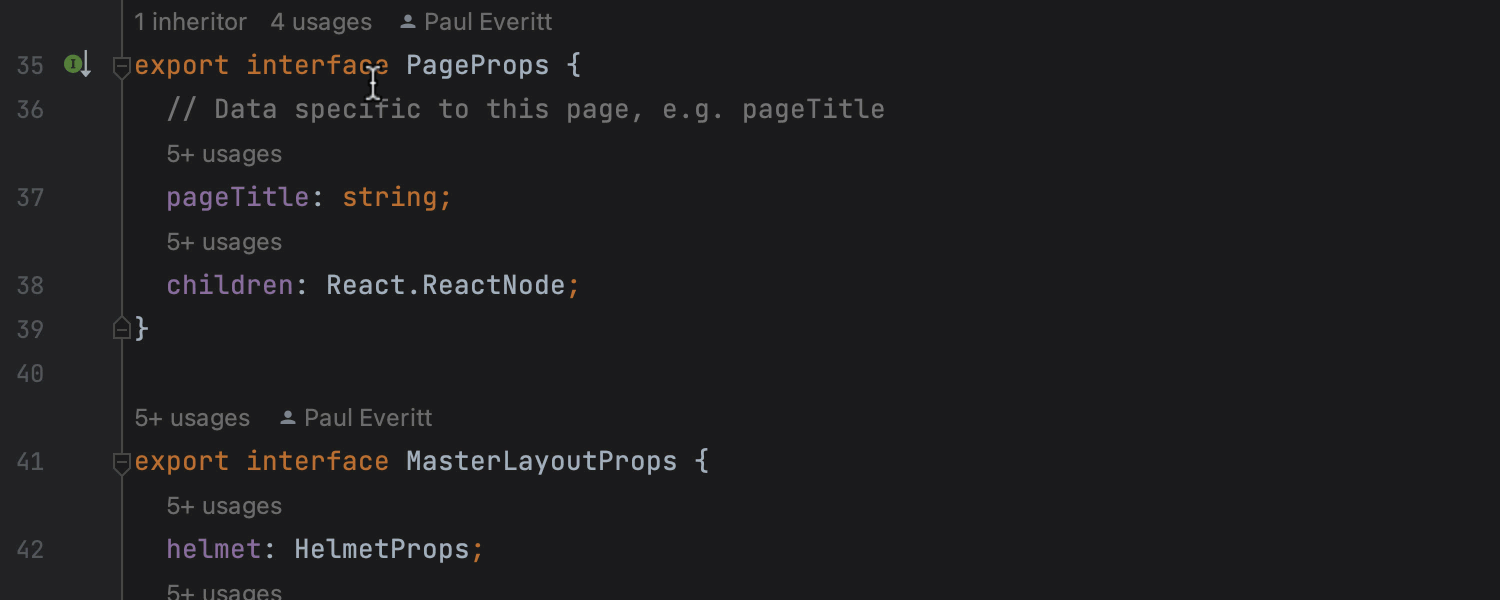Click the Paul Everitt author hint above PageProps
The height and width of the screenshot is (600, 1500).
click(487, 22)
